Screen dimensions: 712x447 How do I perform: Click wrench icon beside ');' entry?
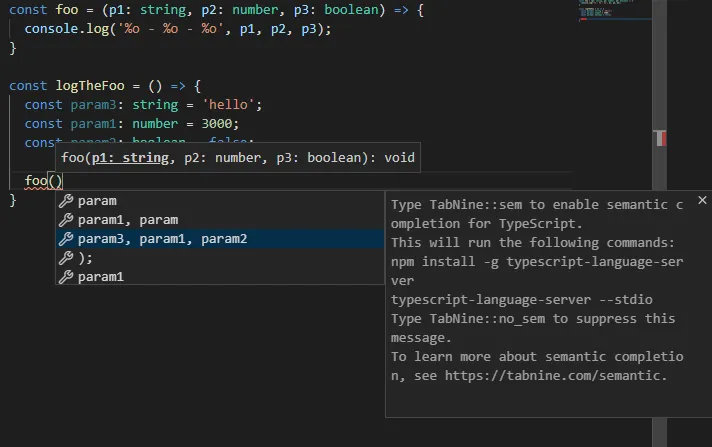[66, 258]
